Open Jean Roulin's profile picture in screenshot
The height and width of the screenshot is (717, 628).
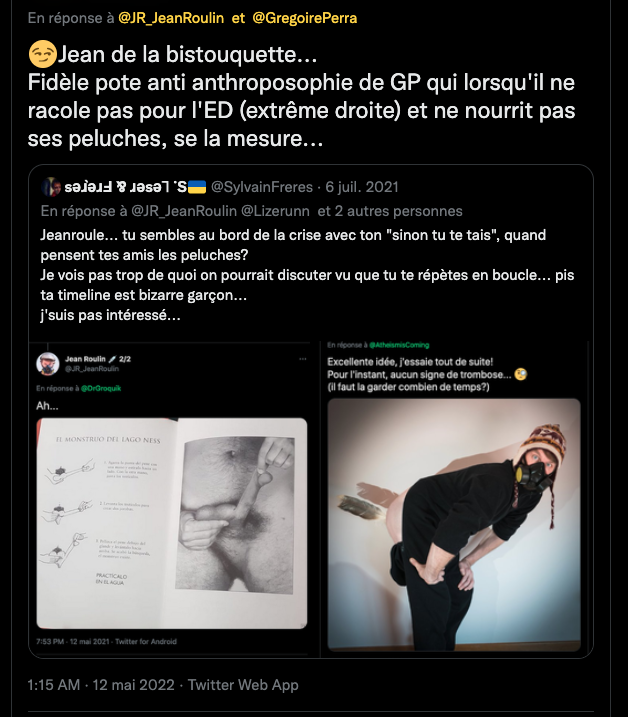click(48, 364)
